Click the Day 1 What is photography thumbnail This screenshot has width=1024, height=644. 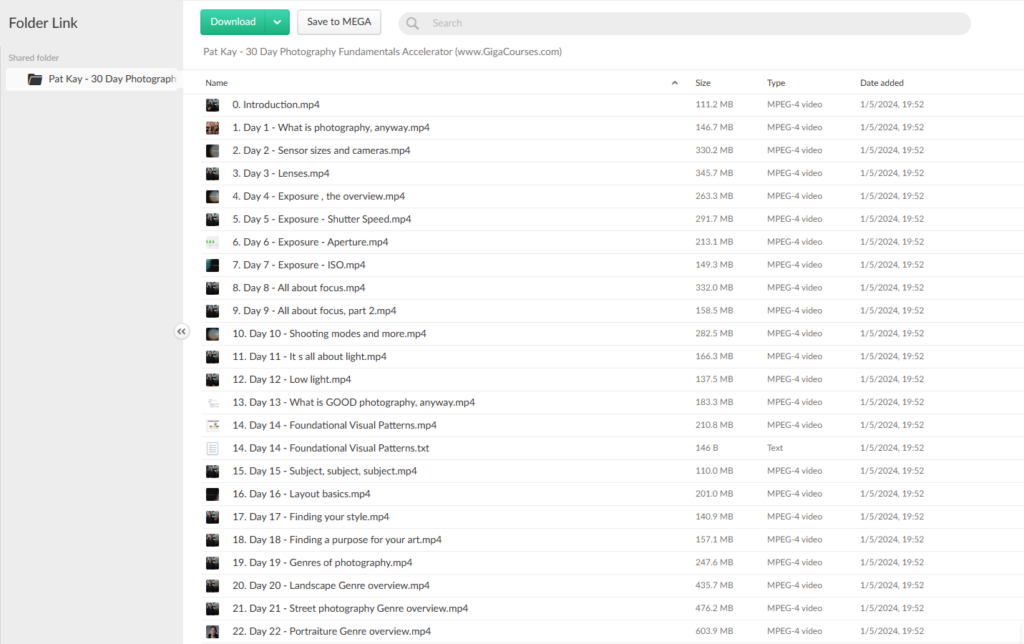tap(212, 128)
